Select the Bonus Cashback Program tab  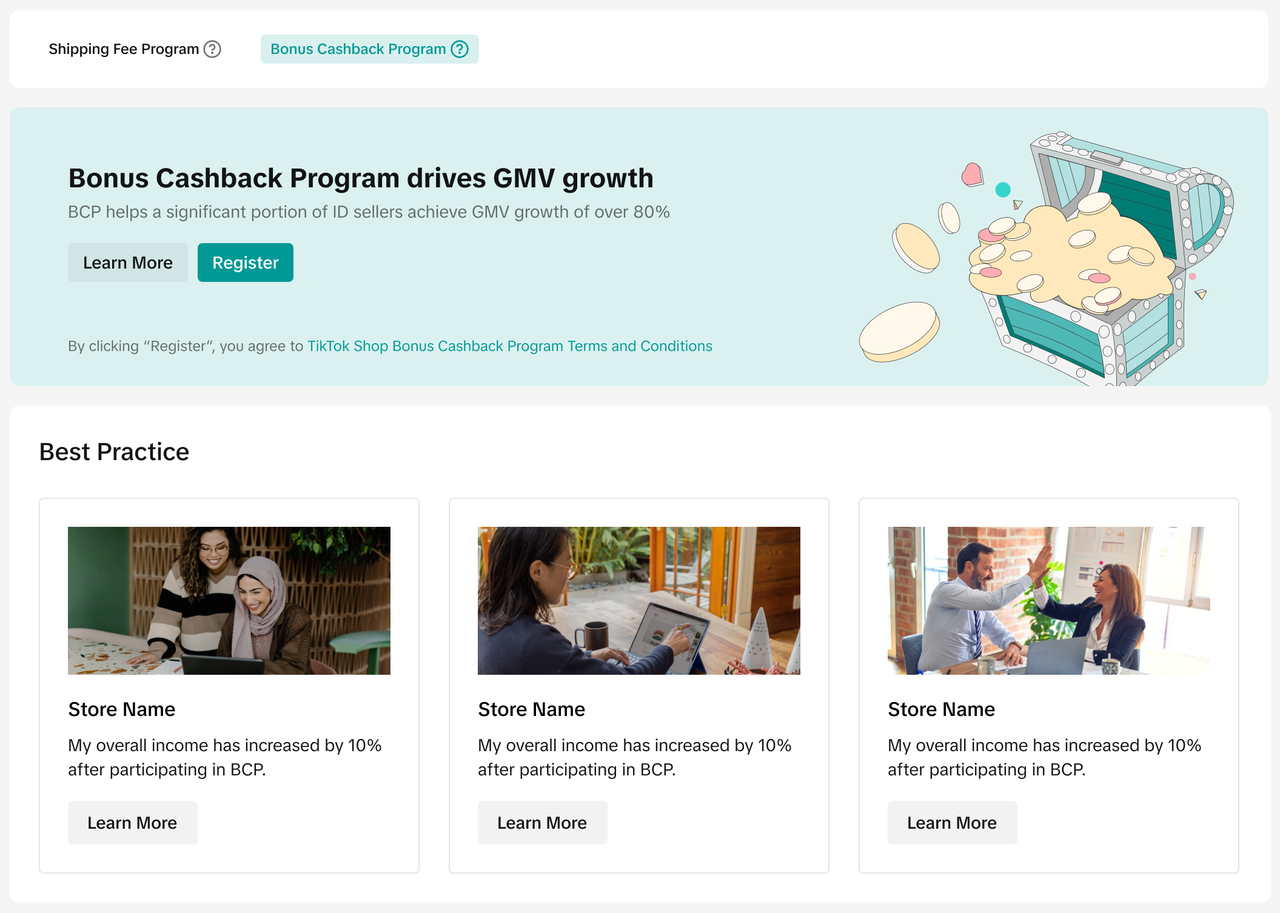point(358,49)
